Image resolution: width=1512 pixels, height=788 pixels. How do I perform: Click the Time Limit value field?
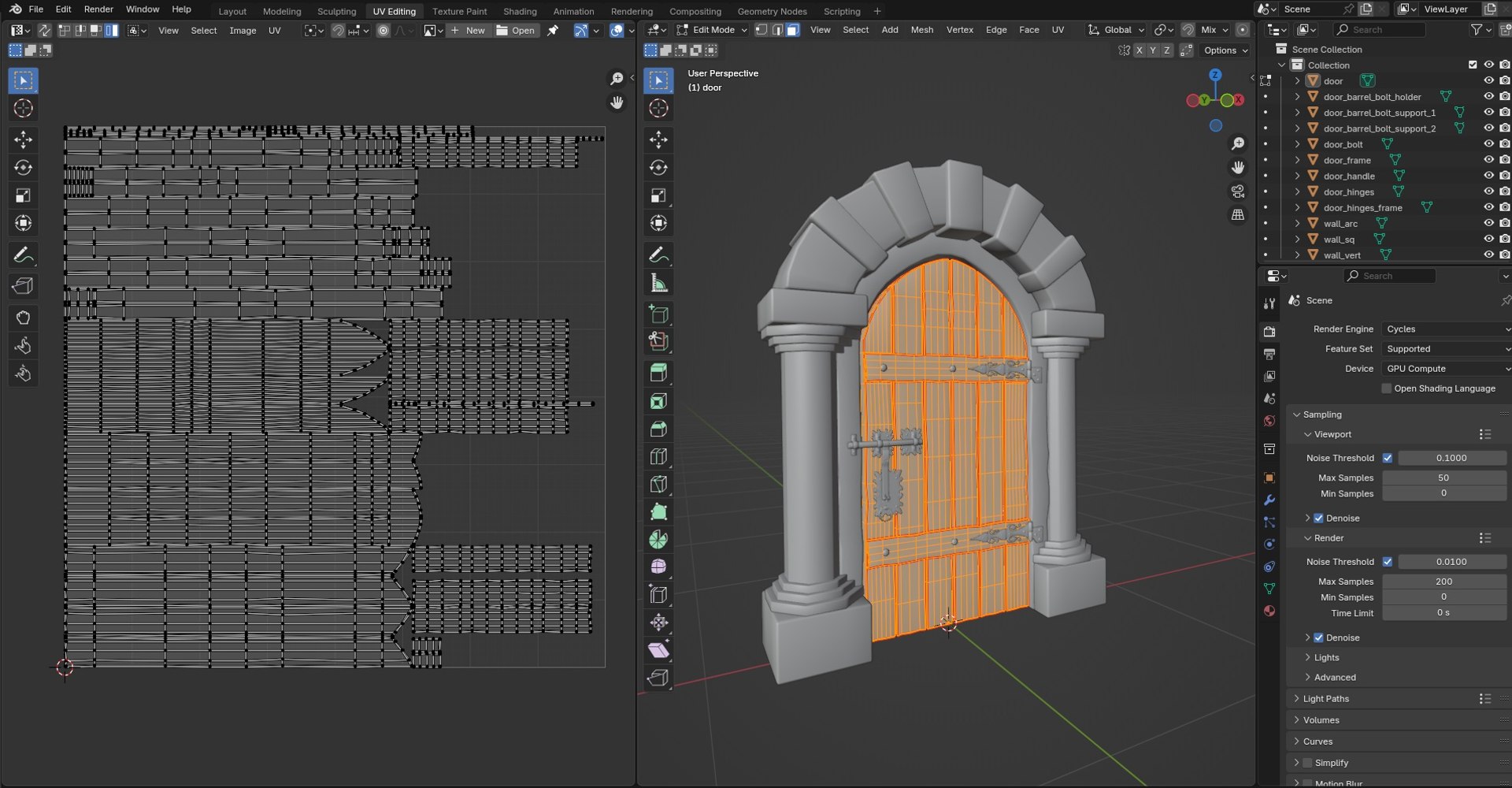coord(1443,613)
